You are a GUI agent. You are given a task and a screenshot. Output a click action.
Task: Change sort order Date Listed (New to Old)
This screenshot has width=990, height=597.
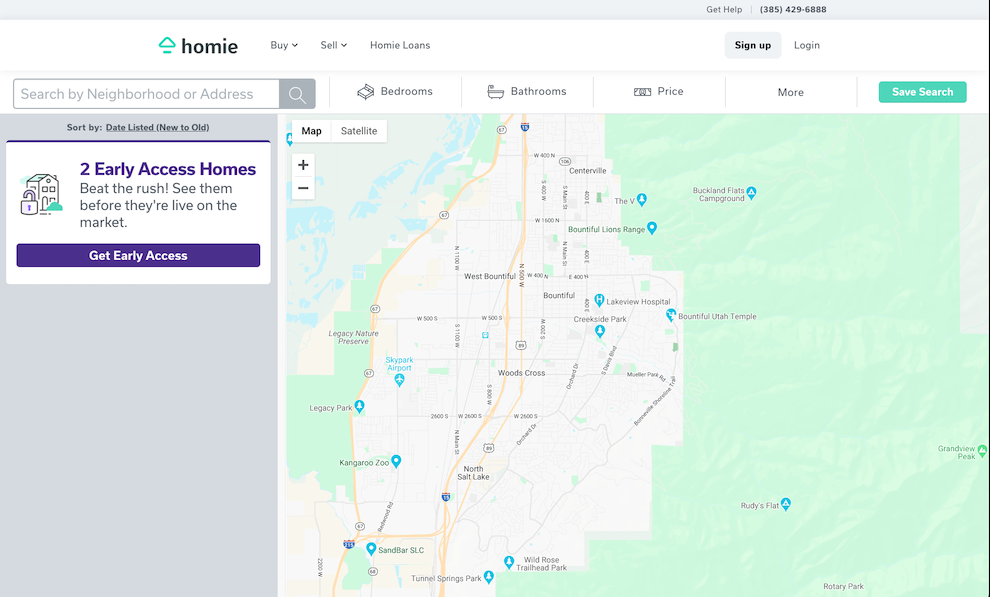click(x=157, y=127)
